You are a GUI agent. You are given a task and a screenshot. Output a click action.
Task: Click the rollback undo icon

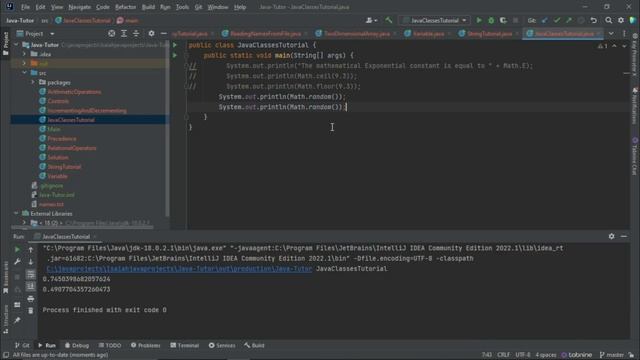(593, 20)
